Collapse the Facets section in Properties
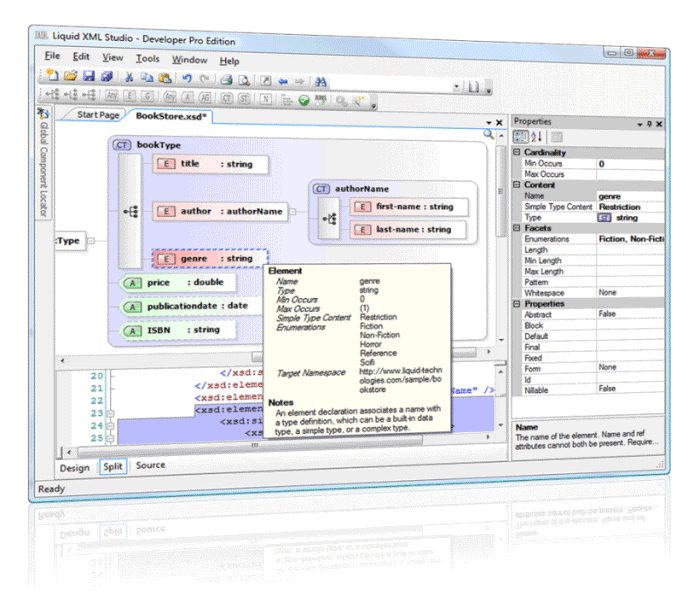Image resolution: width=682 pixels, height=600 pixels. pyautogui.click(x=517, y=228)
